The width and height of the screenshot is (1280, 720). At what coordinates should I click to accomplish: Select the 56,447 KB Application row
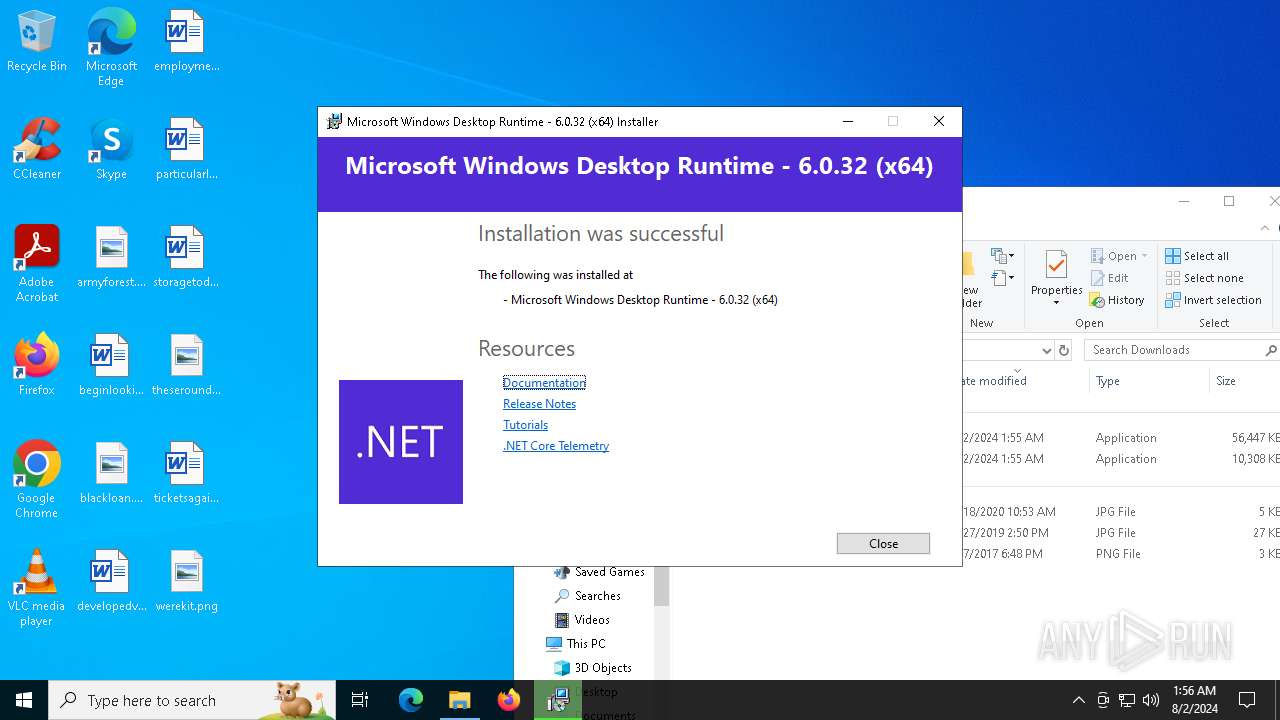click(1121, 438)
